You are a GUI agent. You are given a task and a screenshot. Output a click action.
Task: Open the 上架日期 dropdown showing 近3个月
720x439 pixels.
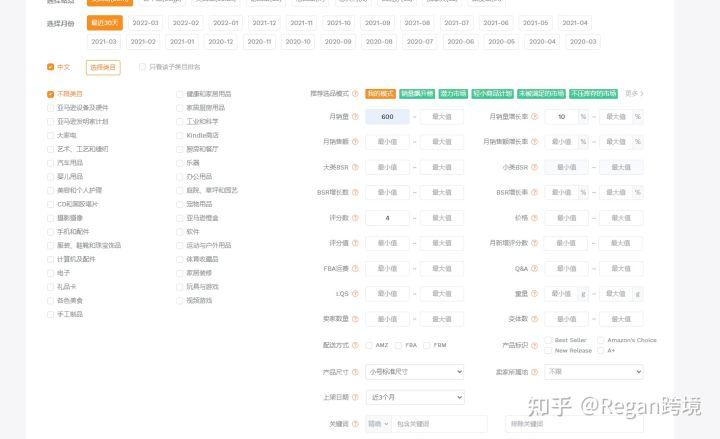(415, 397)
